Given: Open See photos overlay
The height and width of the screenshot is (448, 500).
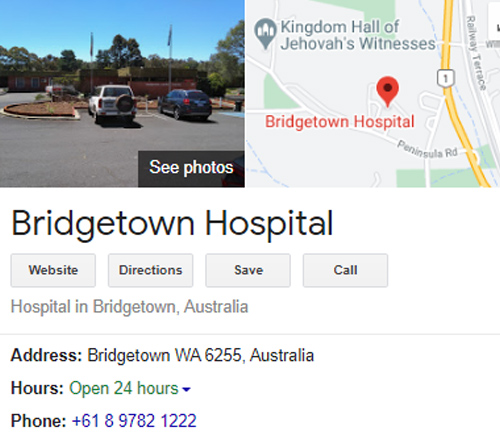Looking at the screenshot, I should pyautogui.click(x=191, y=168).
